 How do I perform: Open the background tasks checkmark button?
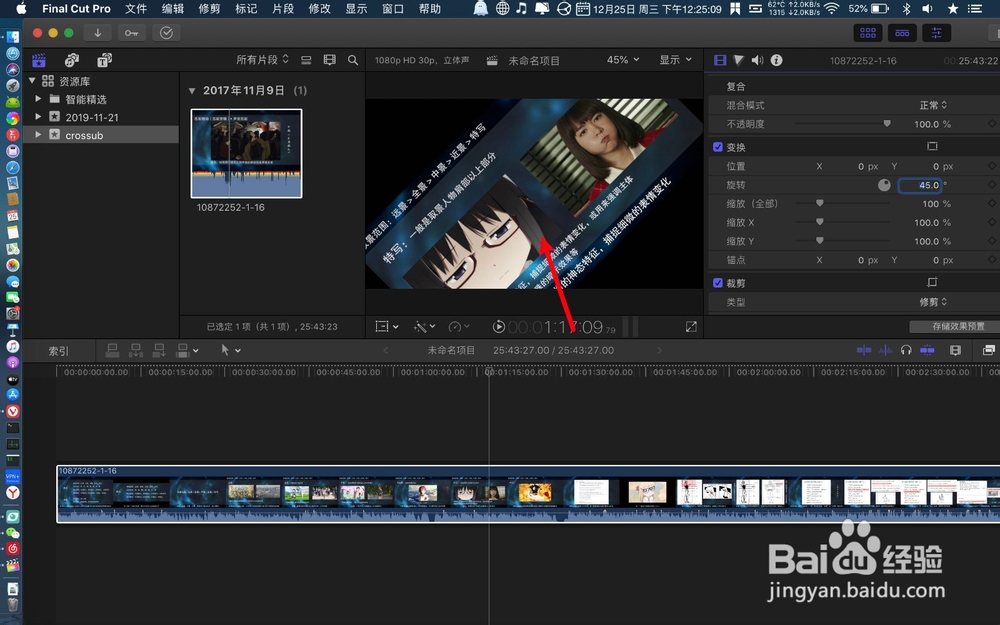point(166,33)
